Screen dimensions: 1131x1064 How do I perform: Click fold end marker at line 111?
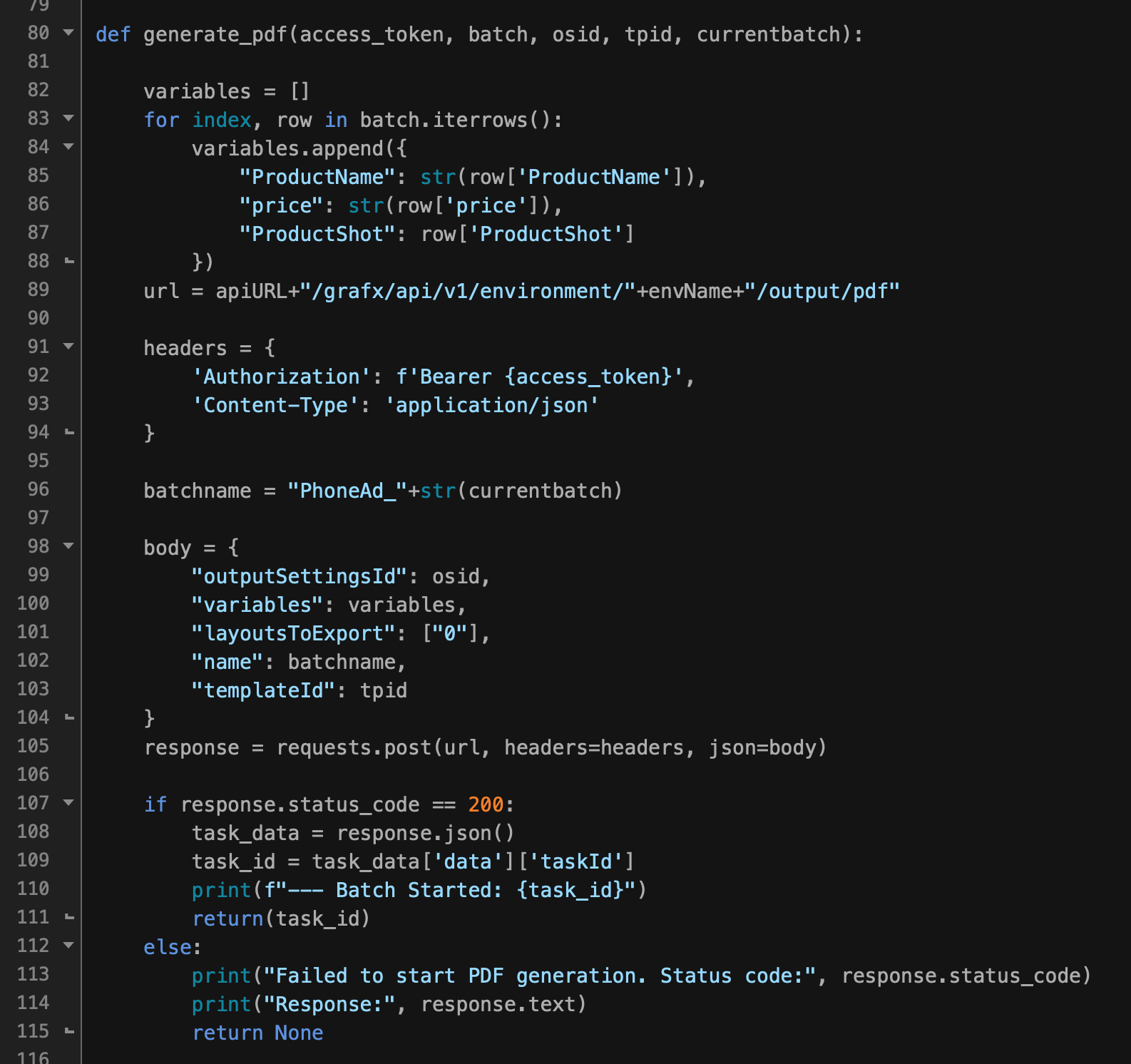(69, 918)
